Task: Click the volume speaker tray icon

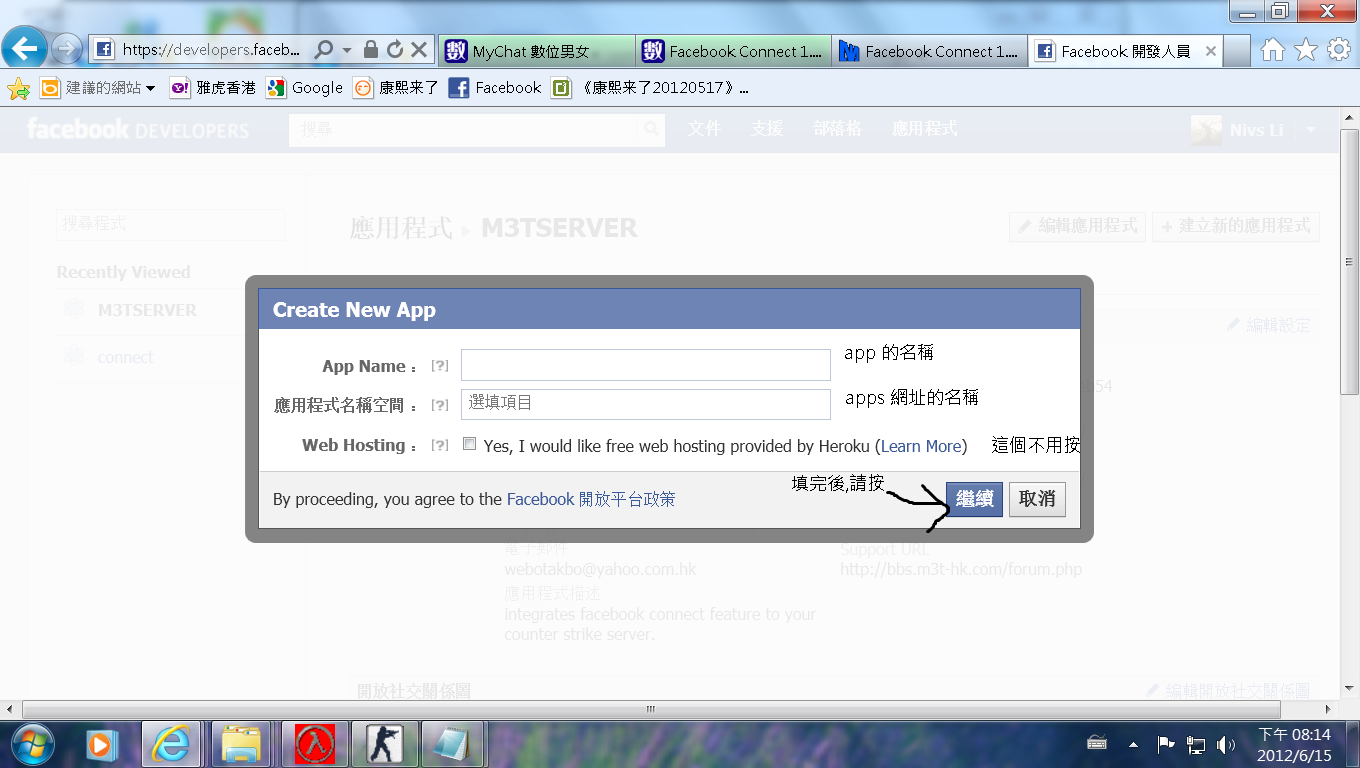Action: pyautogui.click(x=1225, y=744)
